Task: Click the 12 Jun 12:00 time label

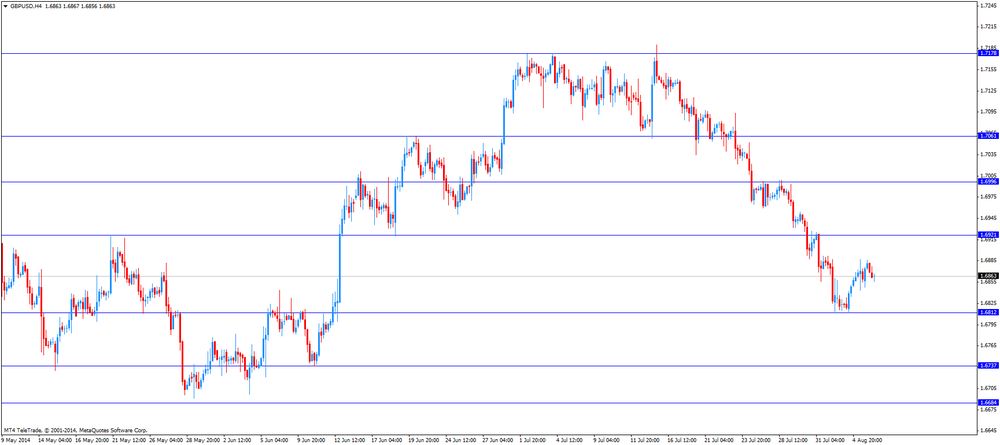Action: pyautogui.click(x=351, y=440)
